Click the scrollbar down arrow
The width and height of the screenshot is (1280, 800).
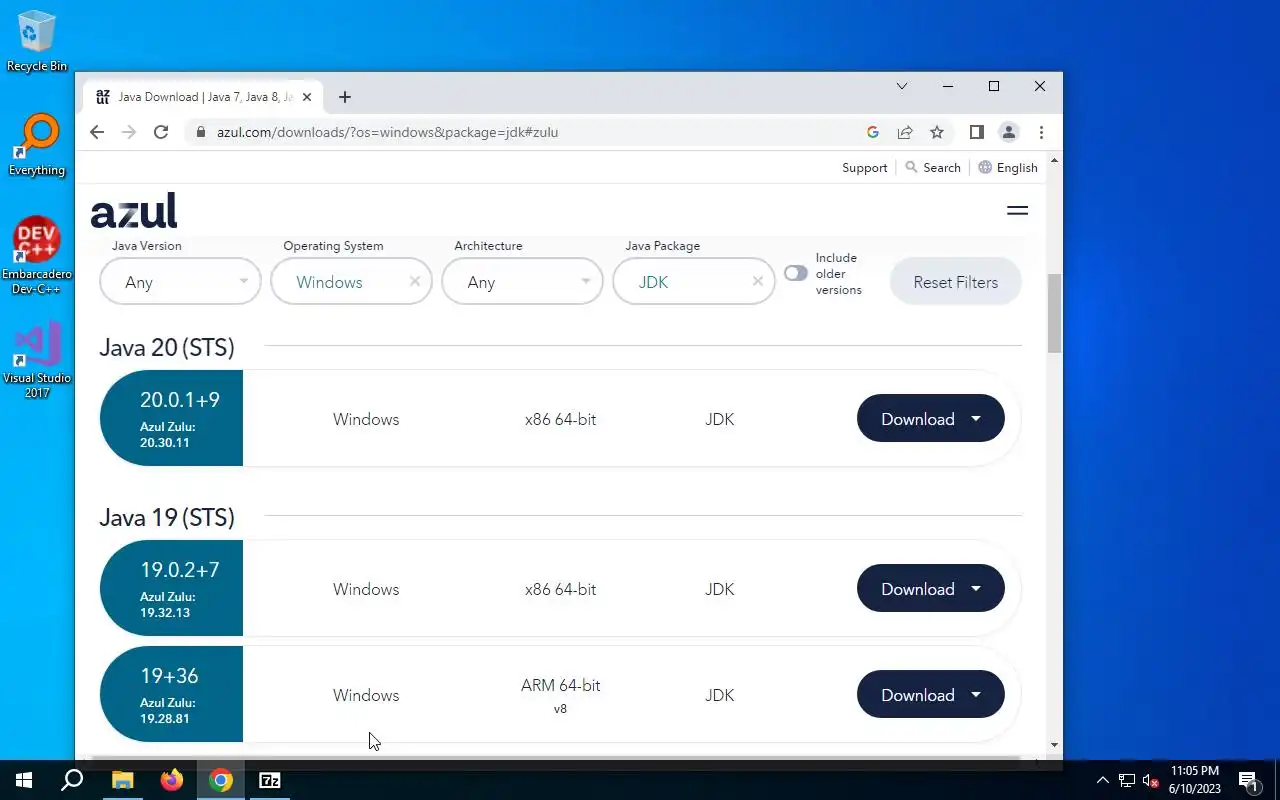point(1054,745)
